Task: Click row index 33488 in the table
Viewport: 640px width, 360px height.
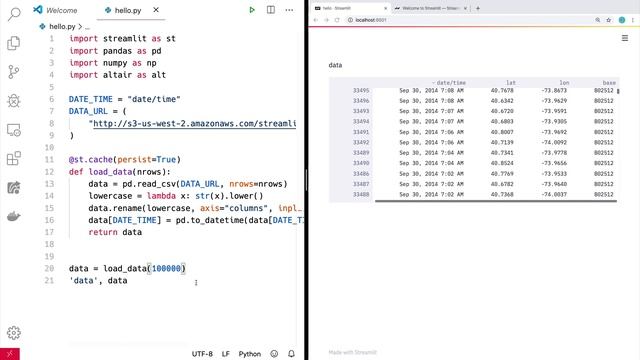Action: click(361, 194)
